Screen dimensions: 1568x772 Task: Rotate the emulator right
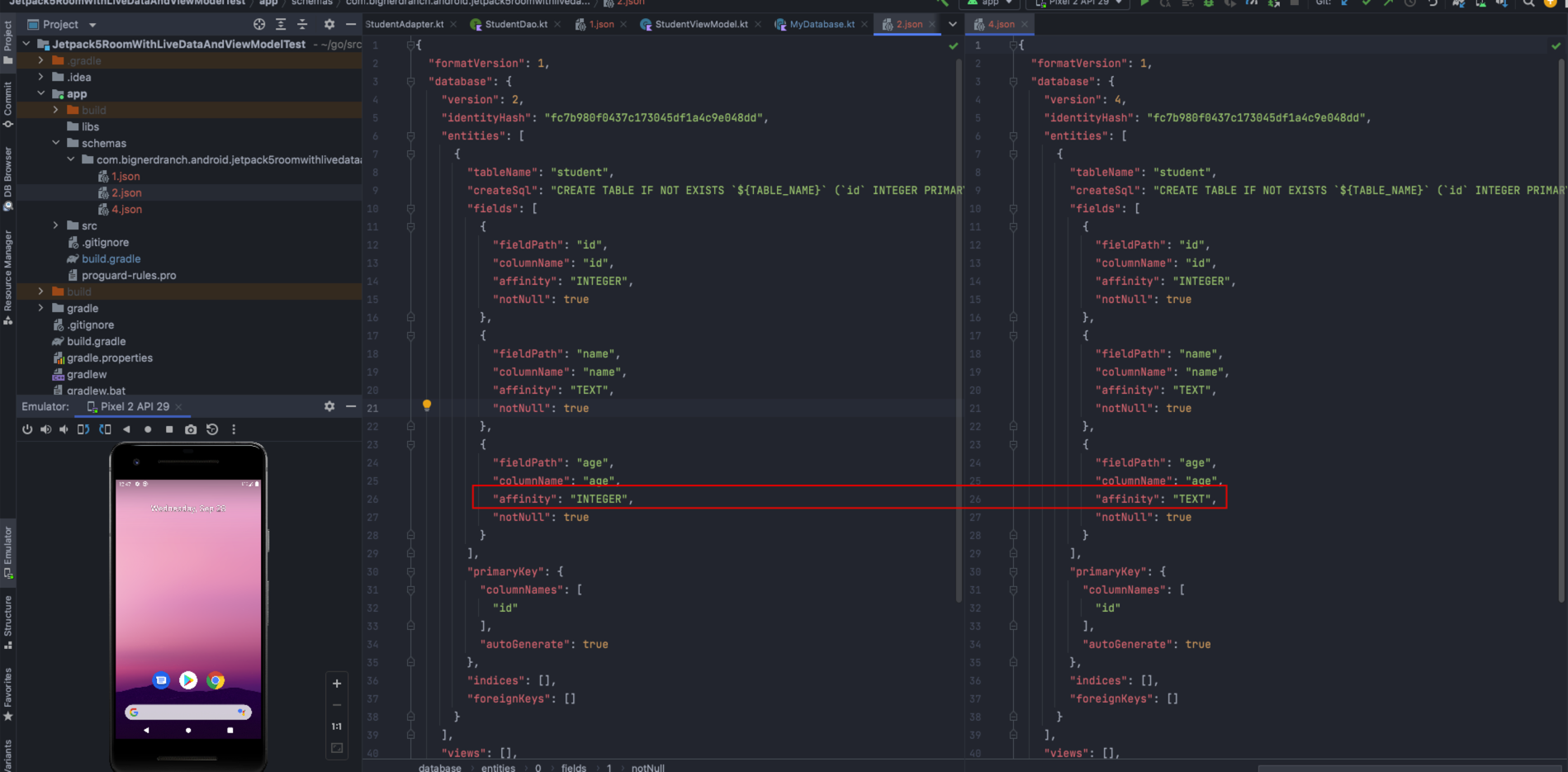click(105, 429)
